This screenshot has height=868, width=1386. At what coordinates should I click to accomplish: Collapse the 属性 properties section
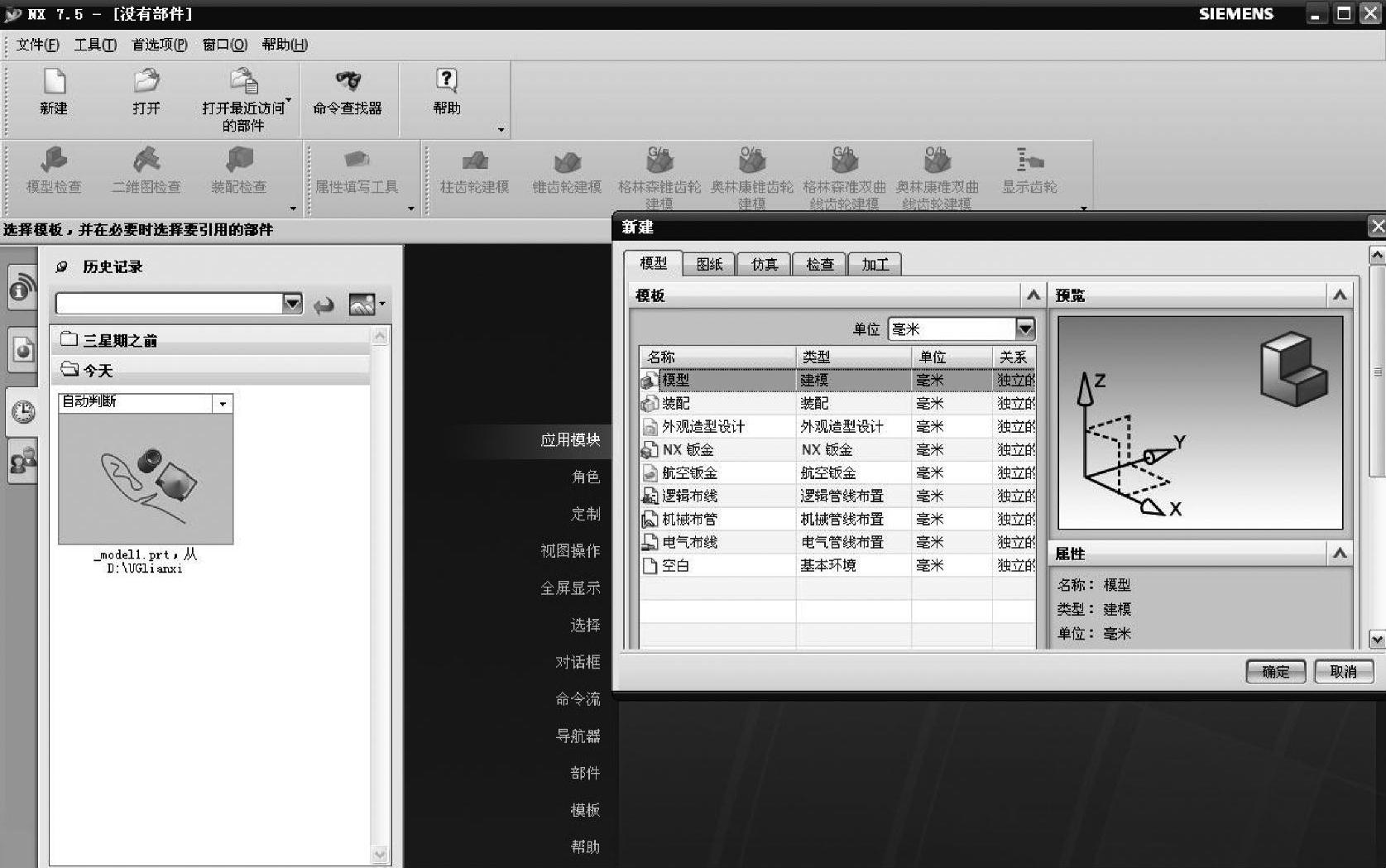click(1340, 554)
